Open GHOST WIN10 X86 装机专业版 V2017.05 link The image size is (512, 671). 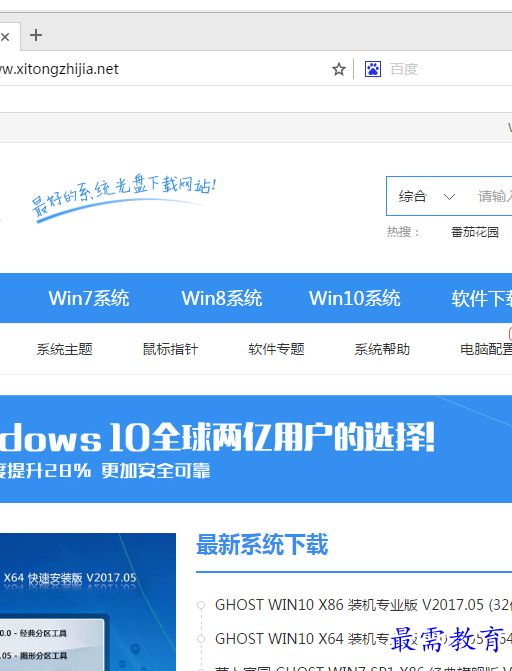363,605
